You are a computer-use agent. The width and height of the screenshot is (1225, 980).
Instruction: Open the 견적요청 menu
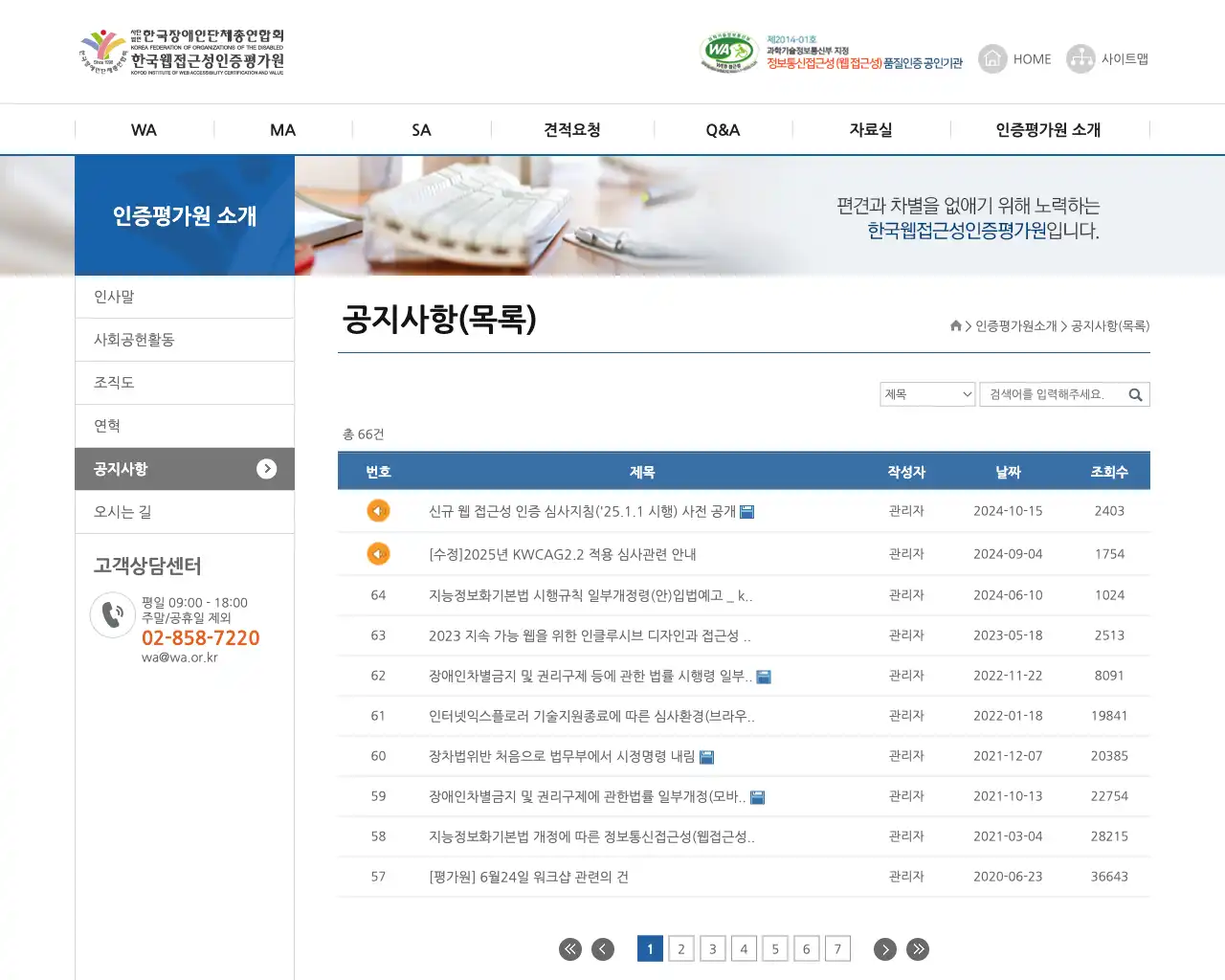pos(572,130)
